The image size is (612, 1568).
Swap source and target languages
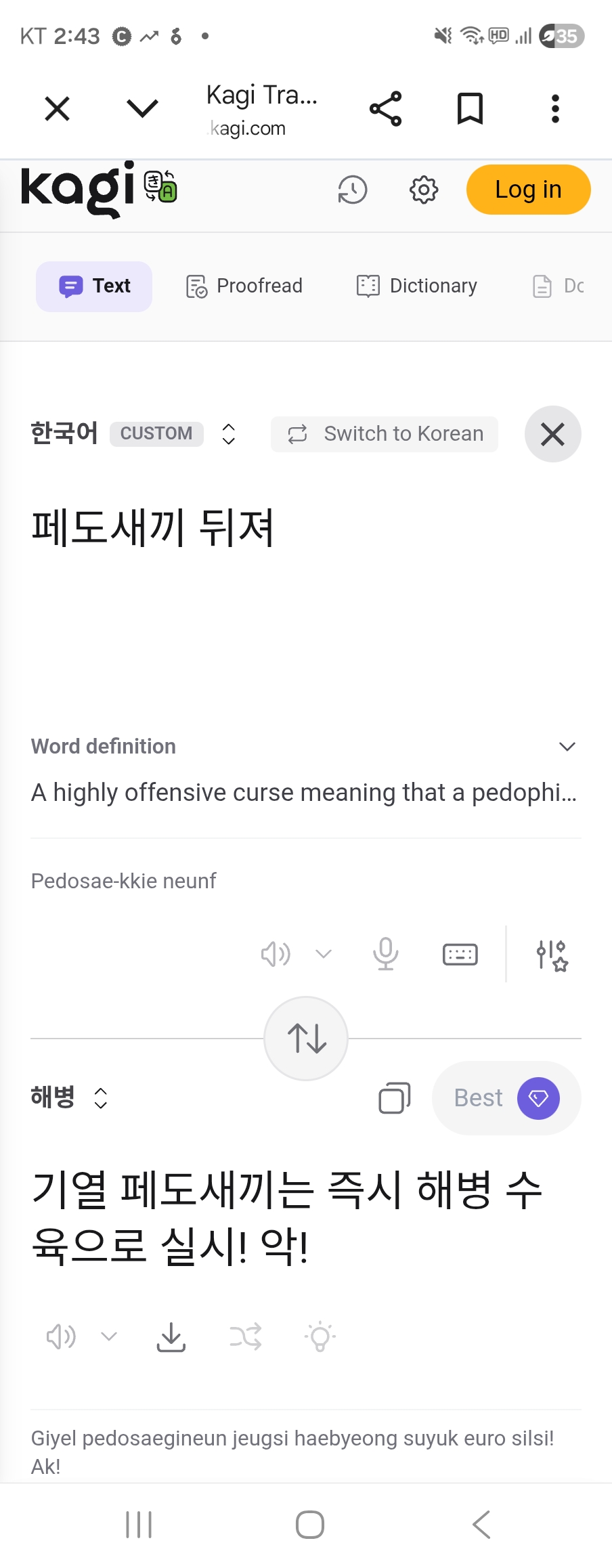pos(306,1038)
